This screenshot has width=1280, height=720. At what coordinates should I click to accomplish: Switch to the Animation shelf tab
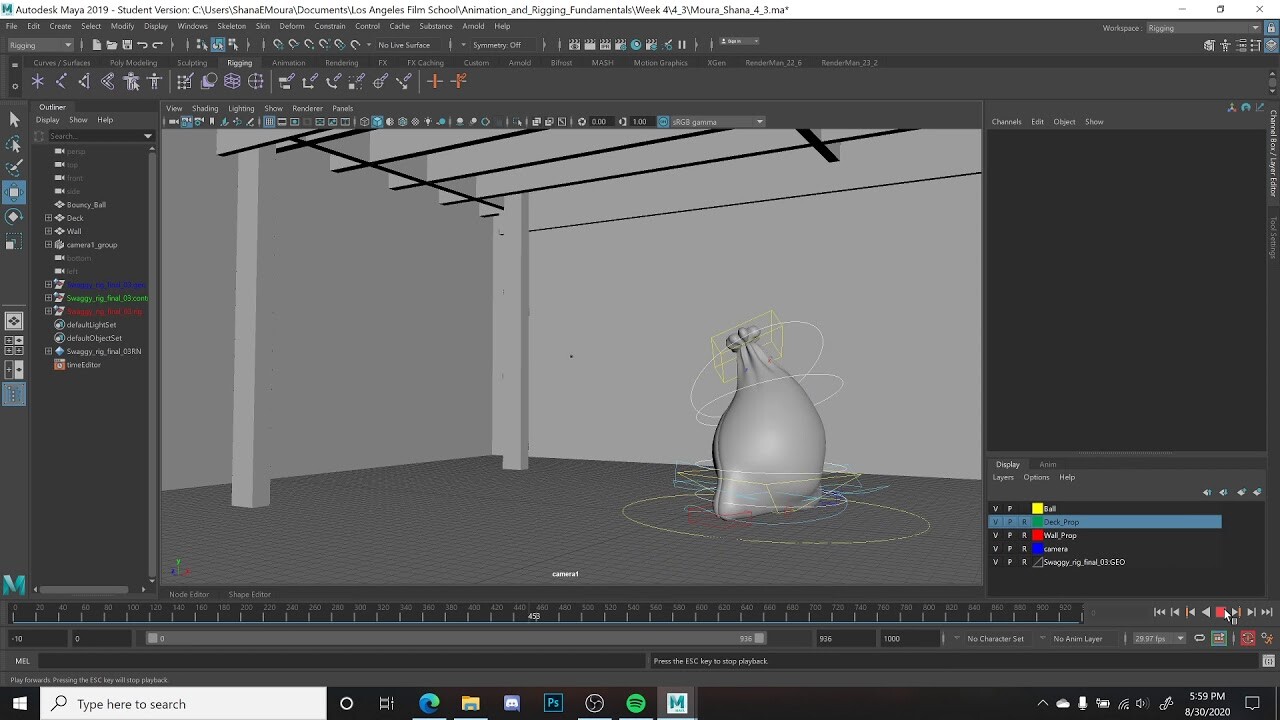tap(289, 62)
